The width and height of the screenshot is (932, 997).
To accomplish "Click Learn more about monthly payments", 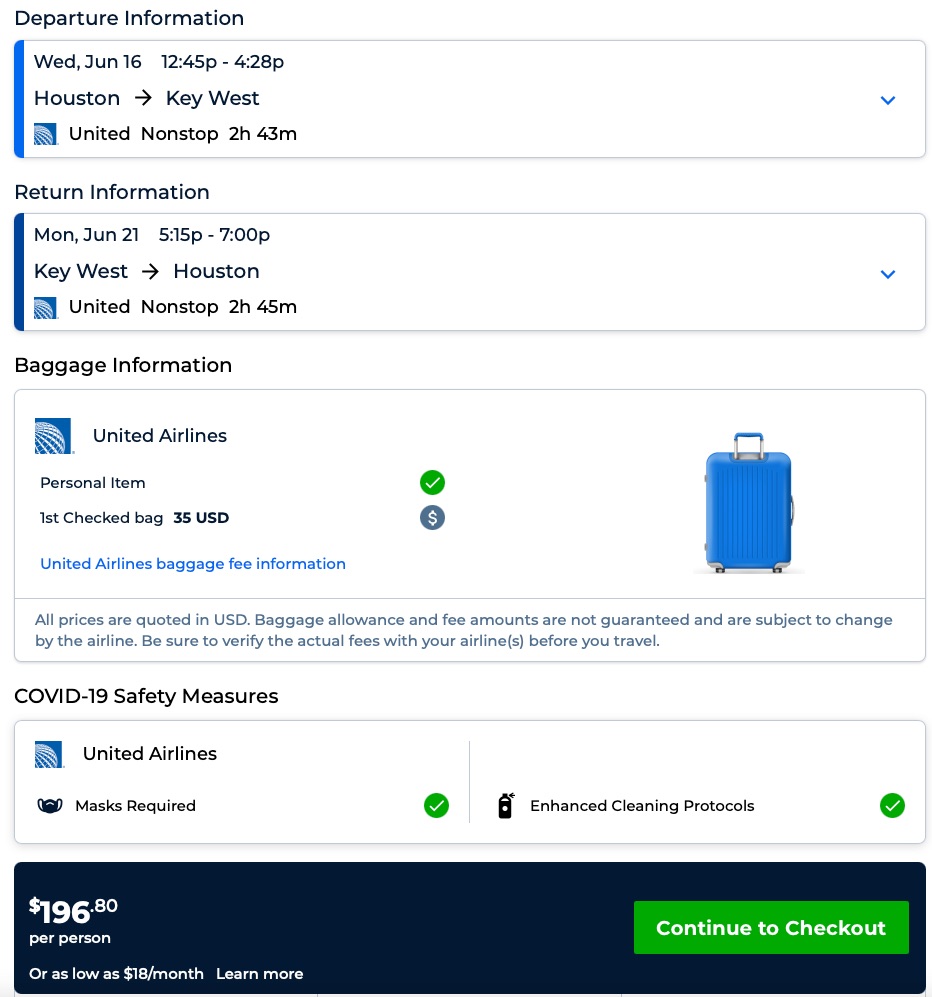I will click(259, 974).
